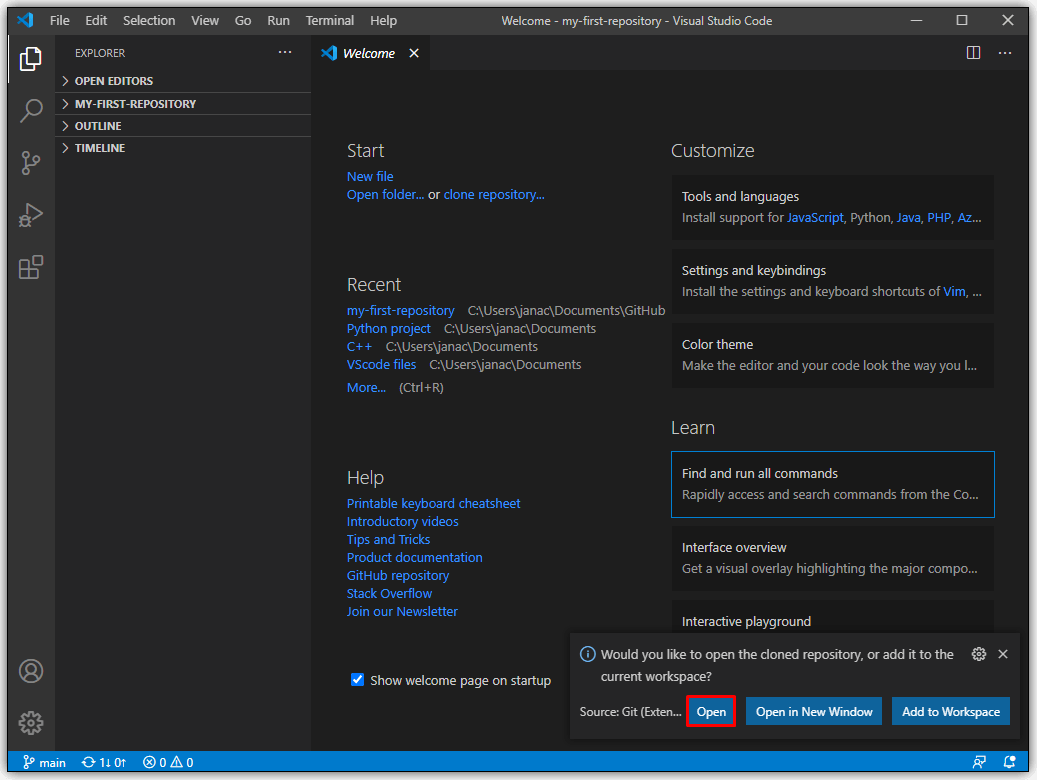
Task: Open Interface overview card
Action: 832,558
